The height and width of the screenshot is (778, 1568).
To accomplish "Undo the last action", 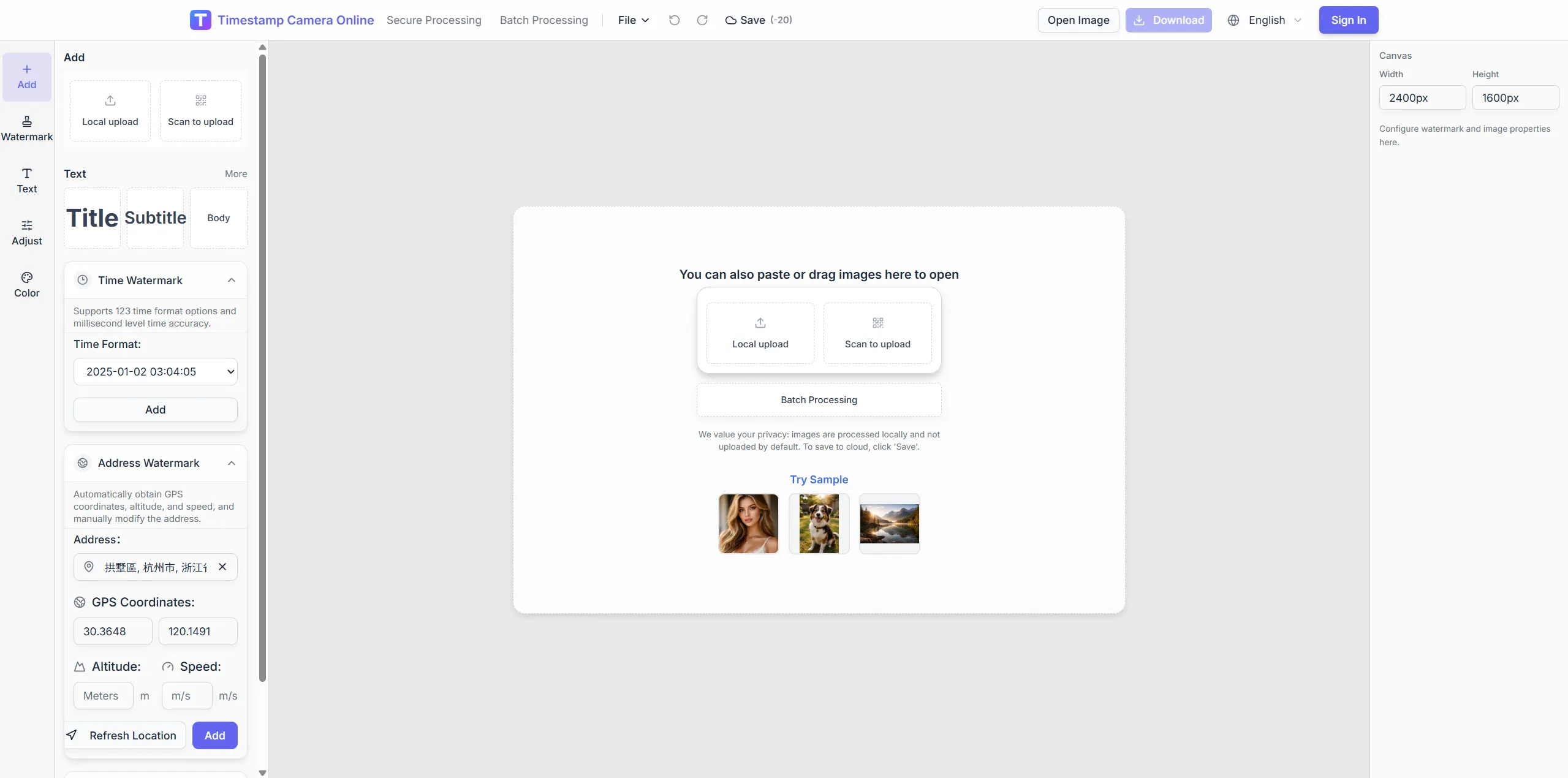I will (674, 20).
